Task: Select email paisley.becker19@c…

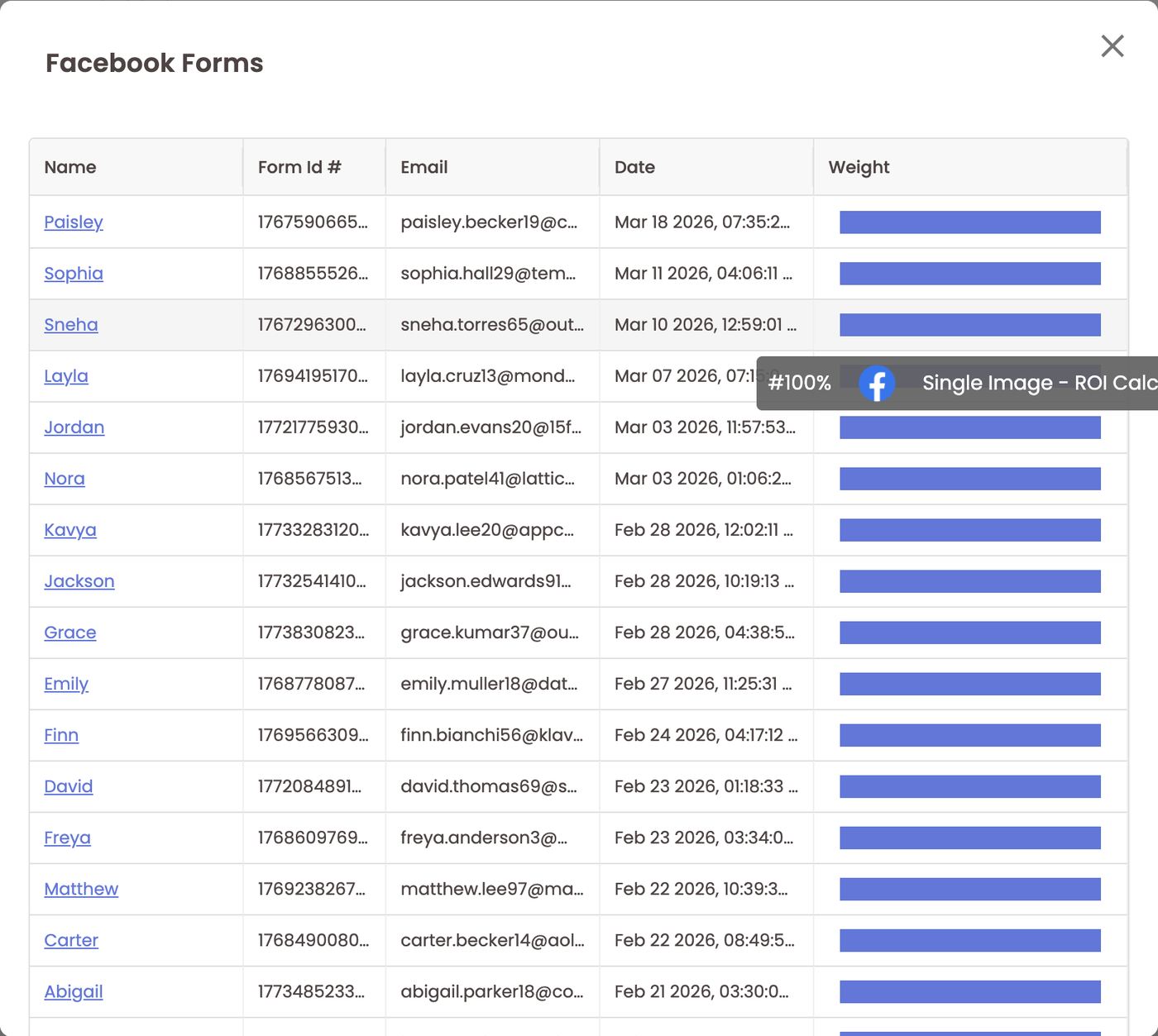Action: 489,222
